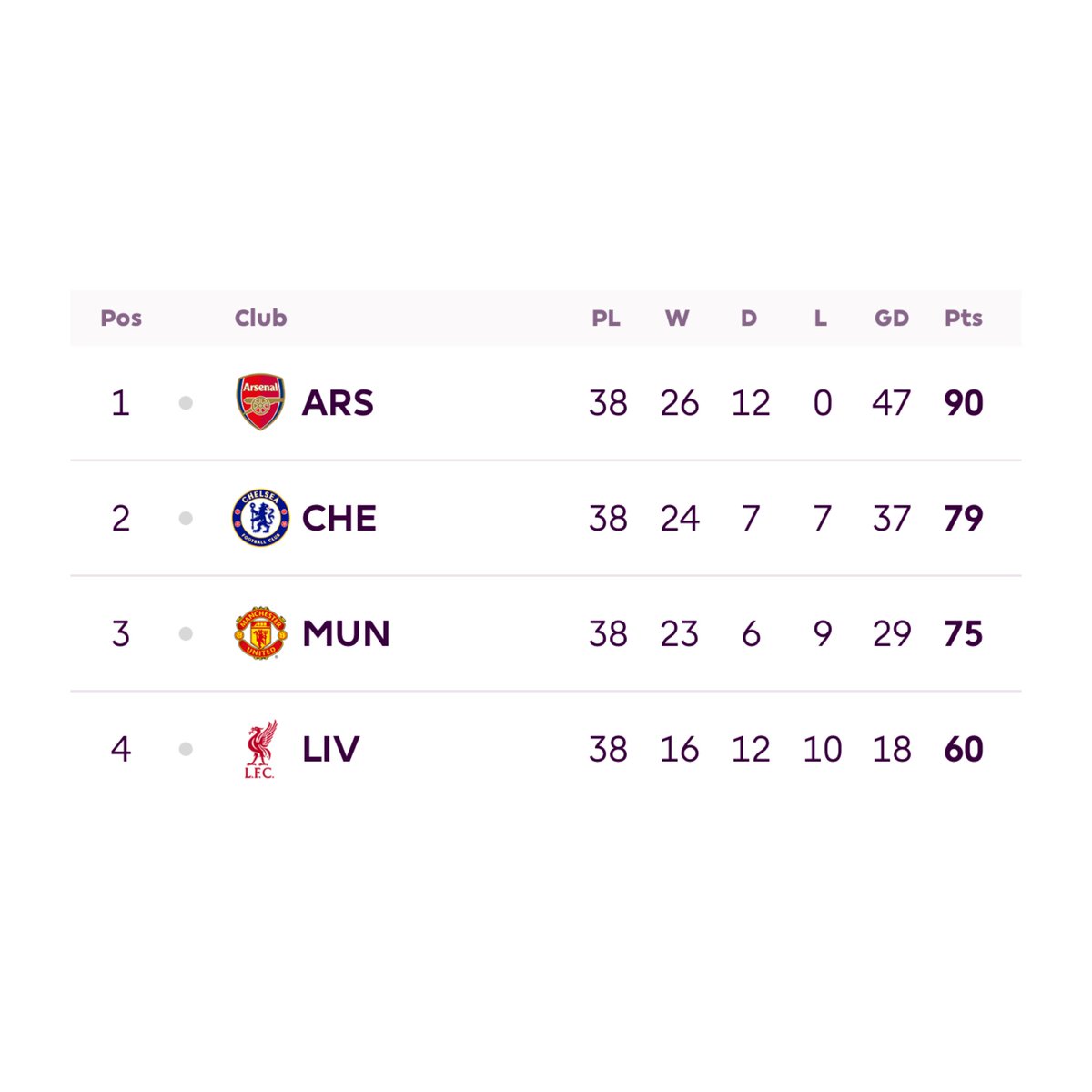
Task: Select the grey dot beside Chelsea
Action: coord(186,518)
